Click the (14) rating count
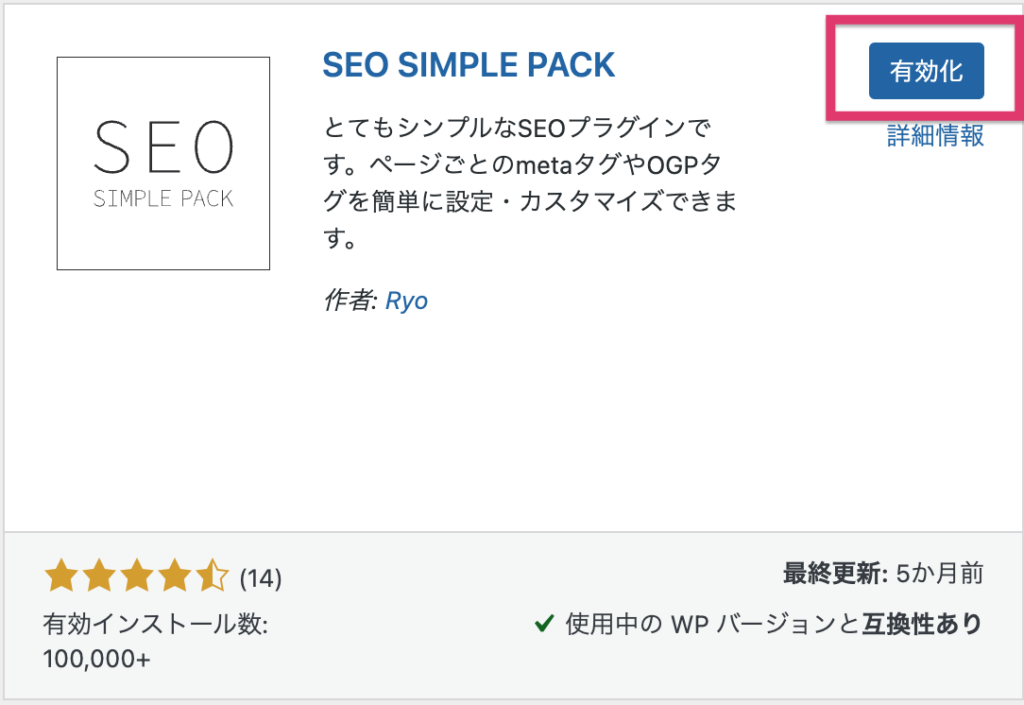Viewport: 1024px width, 705px height. [261, 578]
